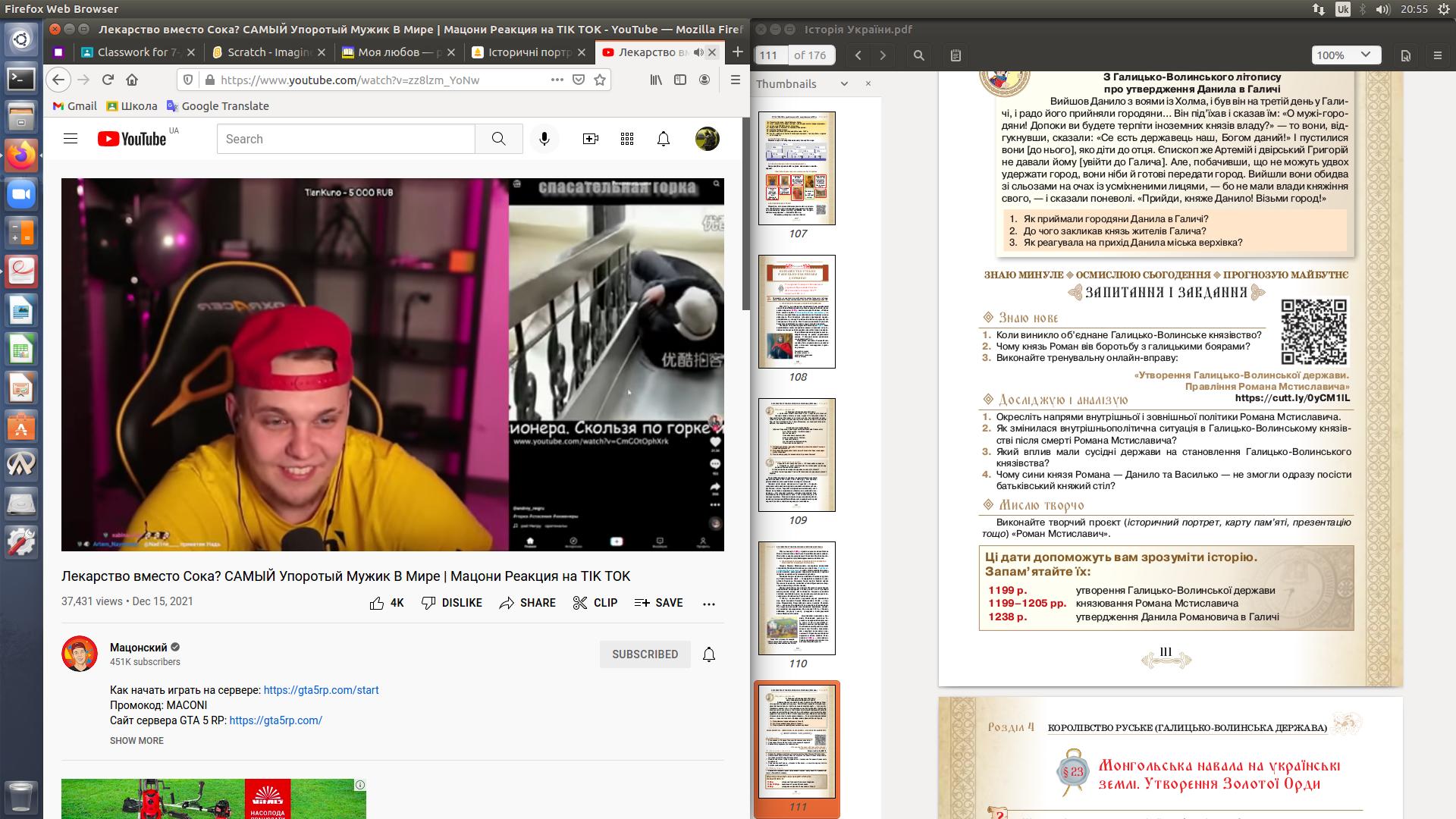This screenshot has height=819, width=1456.
Task: Click the YouTube search input field
Action: [346, 139]
